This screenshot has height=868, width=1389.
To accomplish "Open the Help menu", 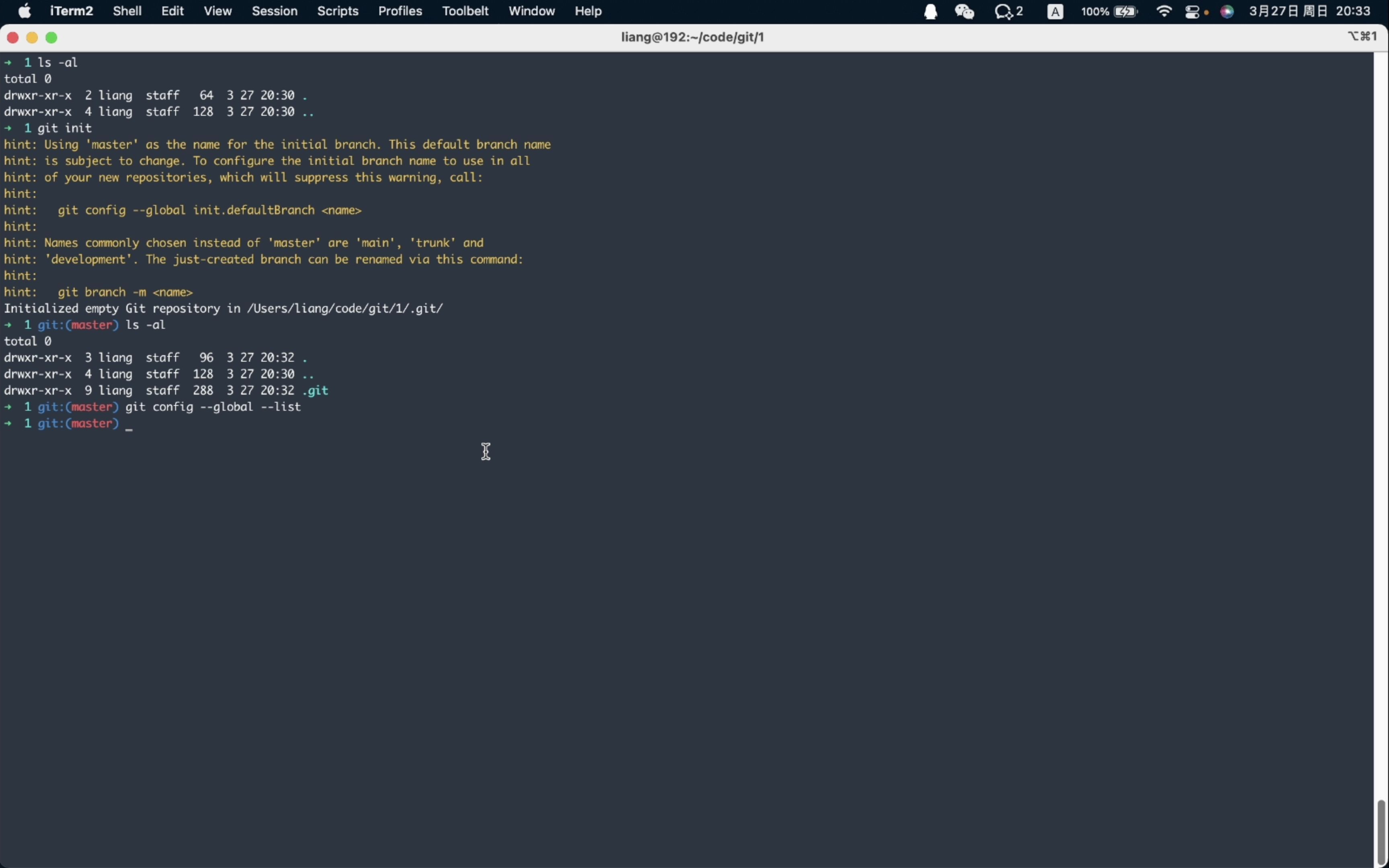I will tap(588, 12).
